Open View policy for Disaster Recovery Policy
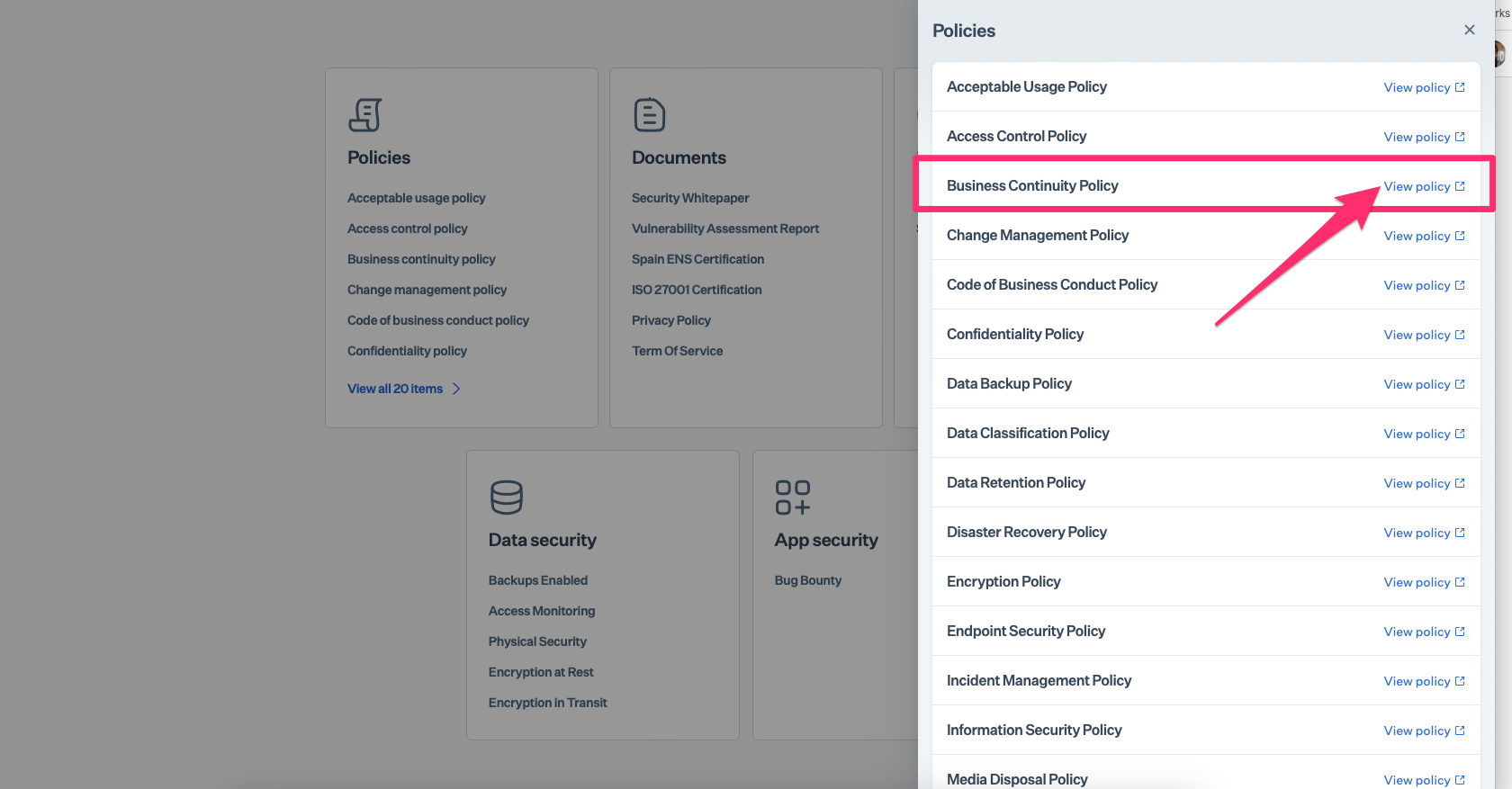 point(1417,533)
